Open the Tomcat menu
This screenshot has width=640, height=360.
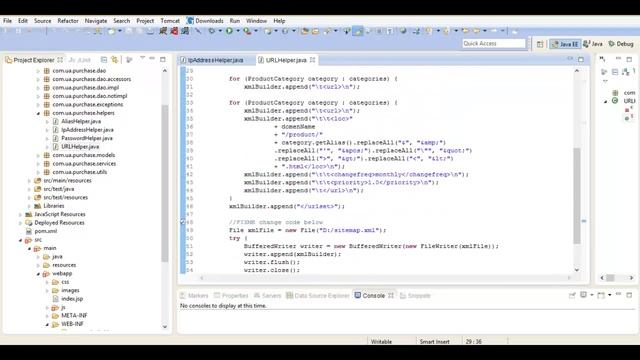pyautogui.click(x=170, y=20)
